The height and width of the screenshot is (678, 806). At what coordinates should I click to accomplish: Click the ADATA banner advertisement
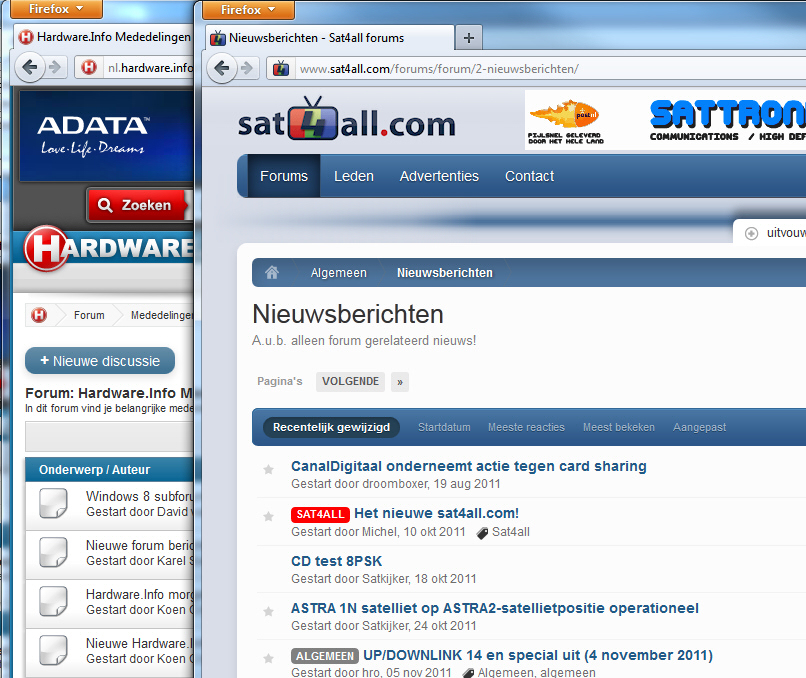107,136
